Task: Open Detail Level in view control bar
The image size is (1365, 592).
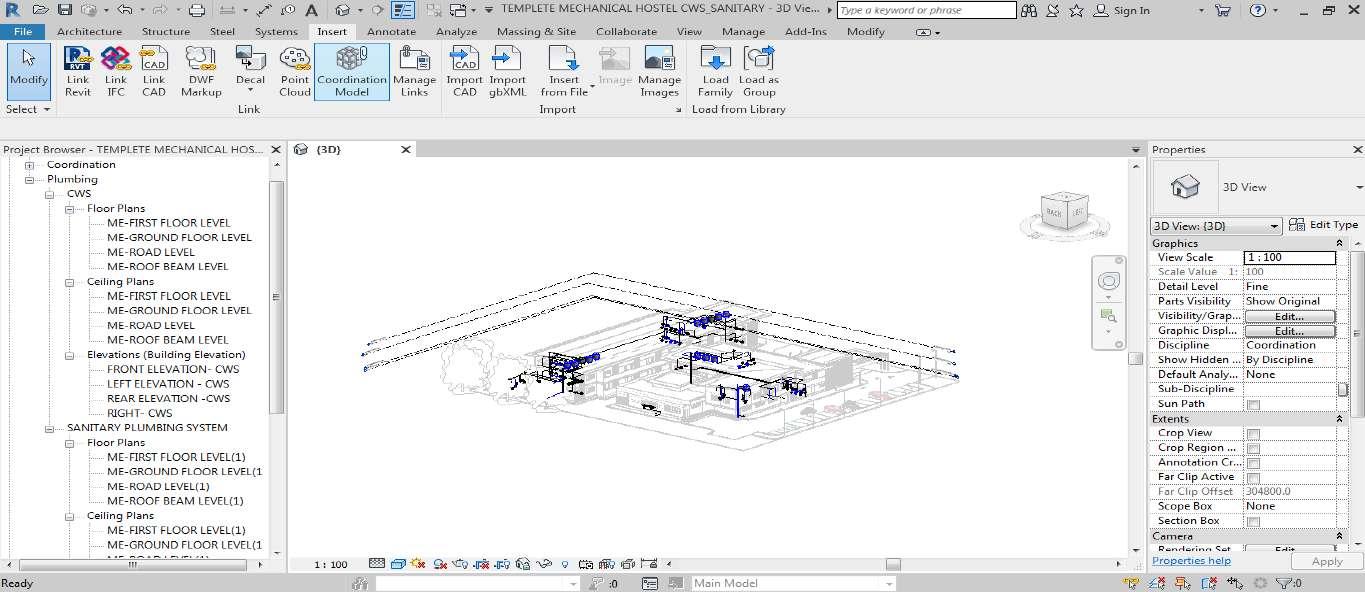Action: click(x=377, y=564)
